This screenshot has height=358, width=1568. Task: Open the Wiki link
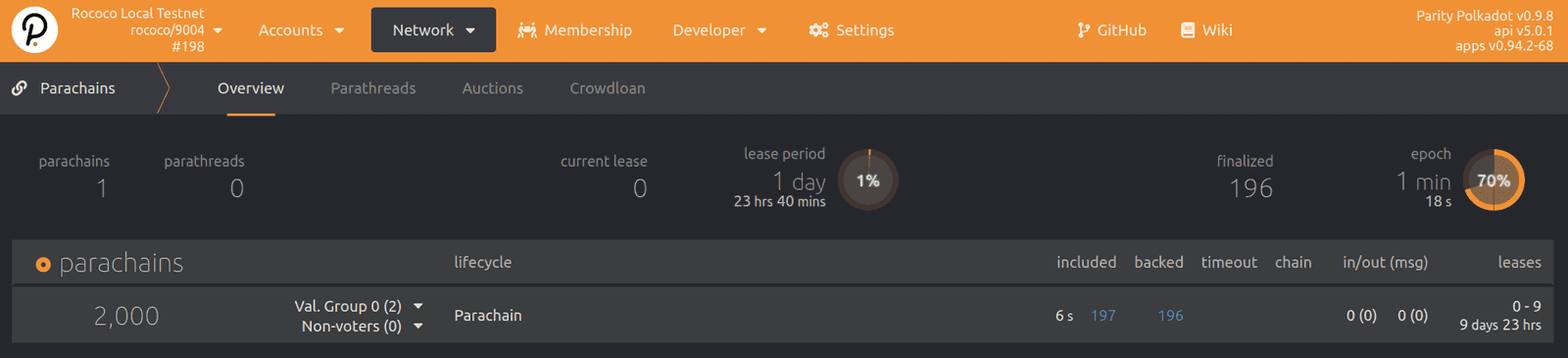1206,30
